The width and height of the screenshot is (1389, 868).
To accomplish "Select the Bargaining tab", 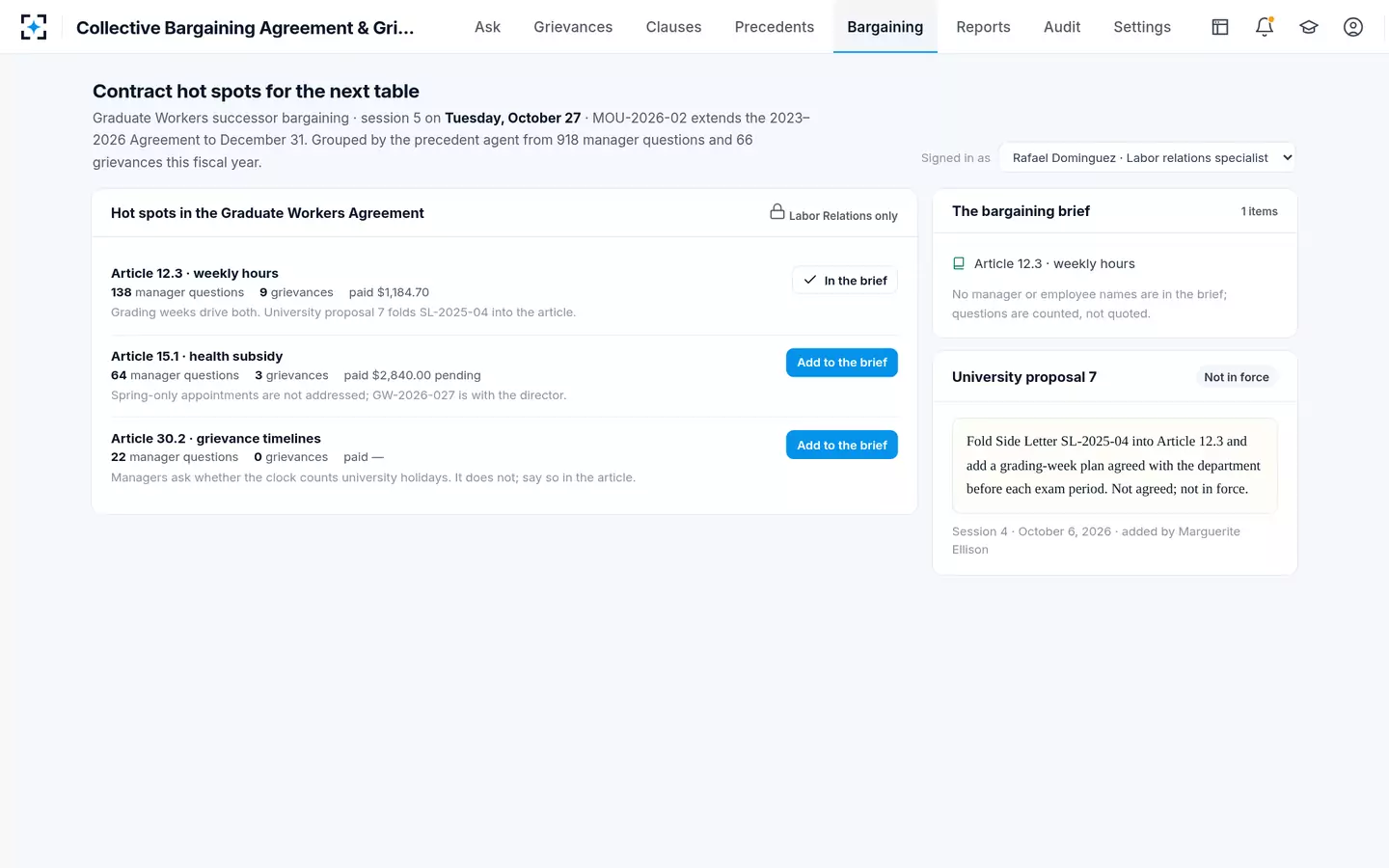I will point(885,27).
